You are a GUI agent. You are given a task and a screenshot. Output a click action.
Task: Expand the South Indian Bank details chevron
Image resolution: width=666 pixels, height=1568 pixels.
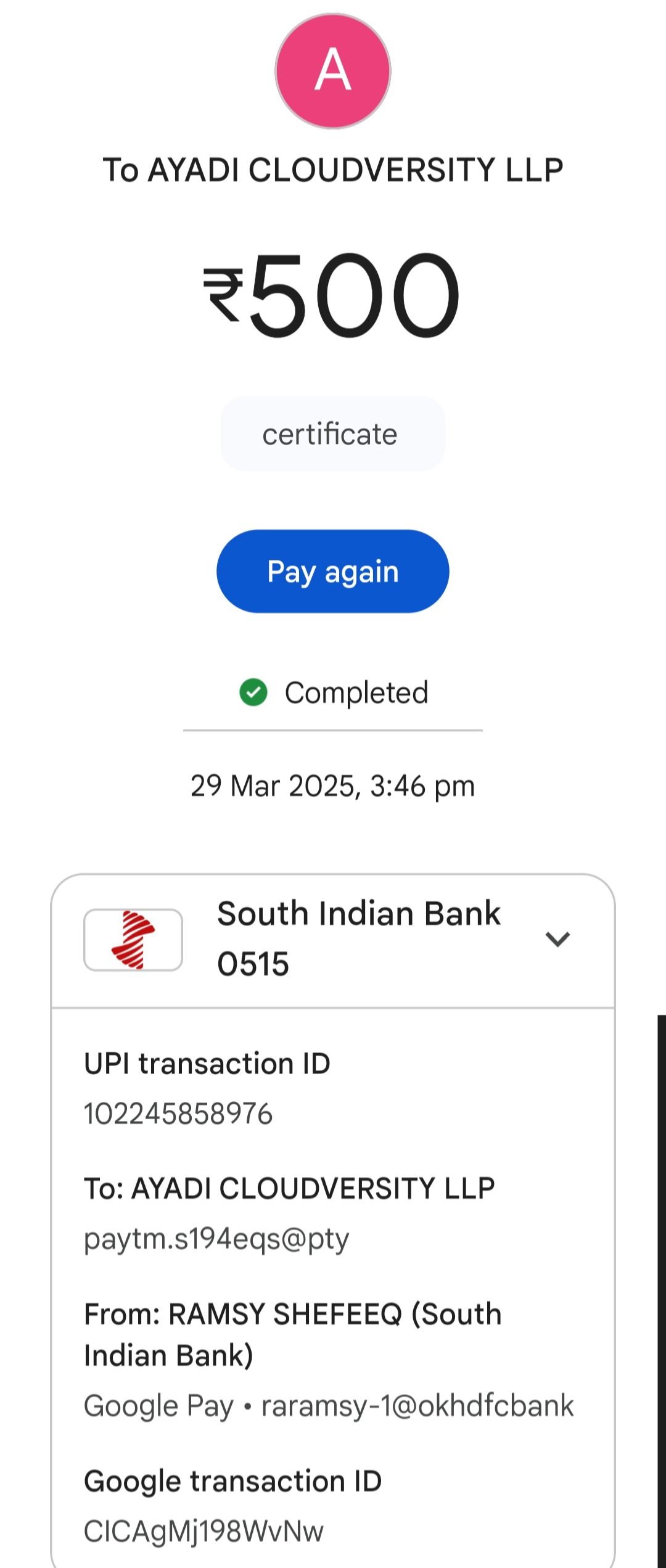pyautogui.click(x=557, y=939)
